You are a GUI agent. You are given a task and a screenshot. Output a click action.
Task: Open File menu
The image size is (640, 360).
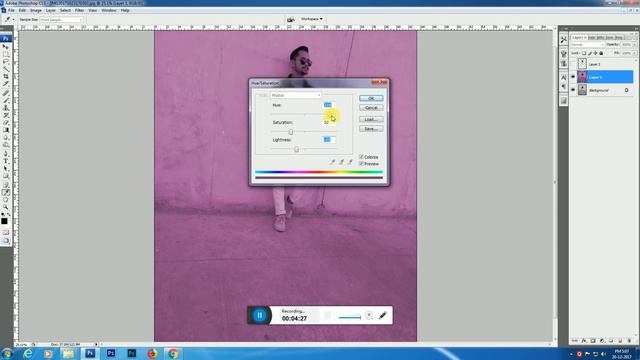click(11, 10)
